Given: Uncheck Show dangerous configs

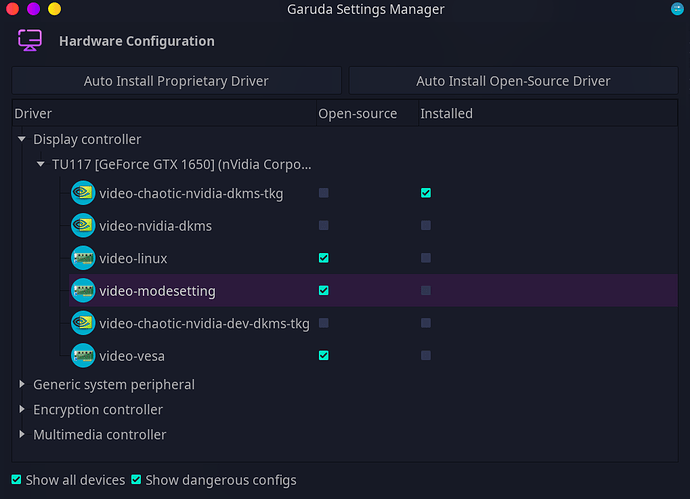Looking at the screenshot, I should tap(136, 480).
